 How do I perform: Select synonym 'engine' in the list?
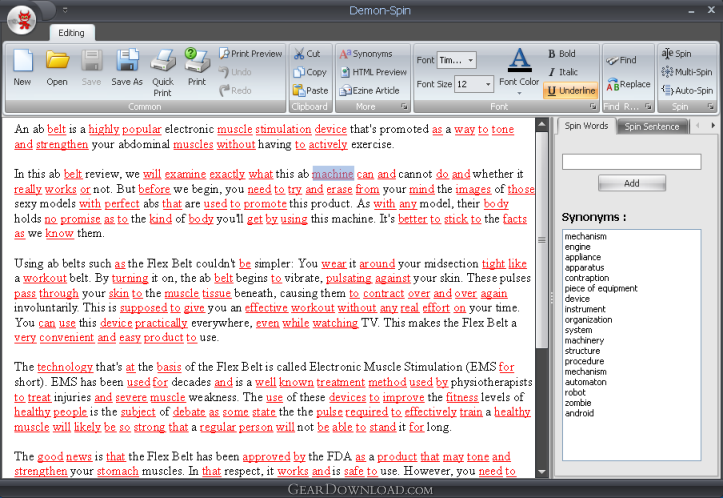click(x=577, y=247)
